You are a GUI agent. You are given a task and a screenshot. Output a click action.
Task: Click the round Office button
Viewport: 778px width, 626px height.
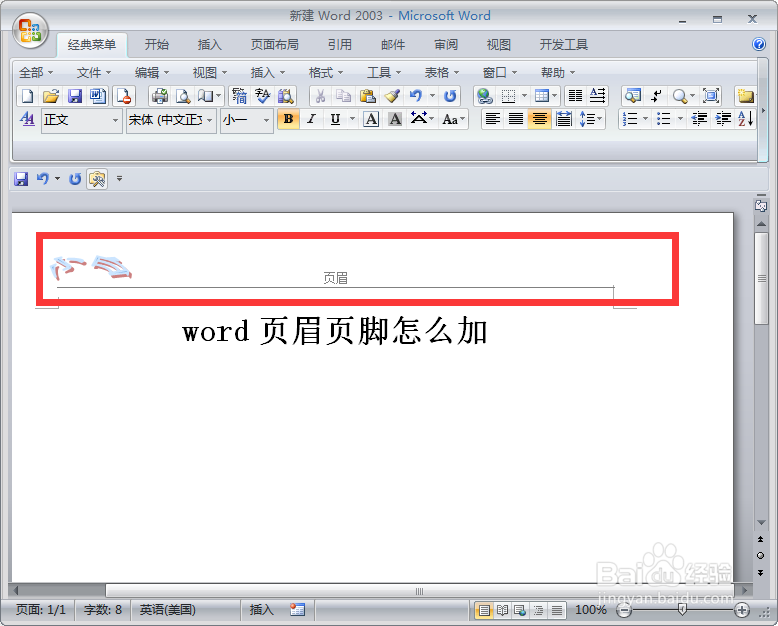click(x=30, y=31)
